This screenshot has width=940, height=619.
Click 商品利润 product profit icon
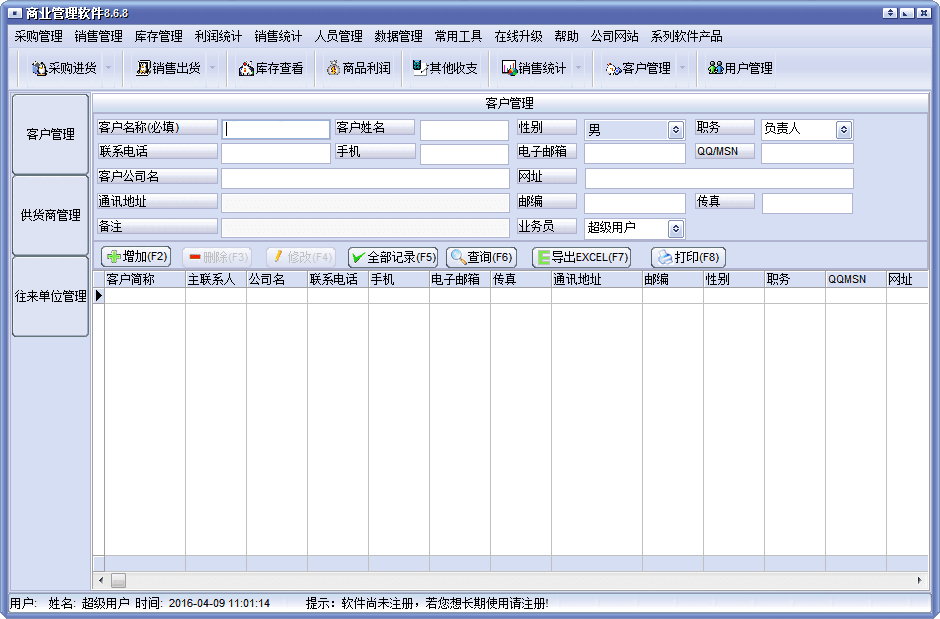(358, 69)
